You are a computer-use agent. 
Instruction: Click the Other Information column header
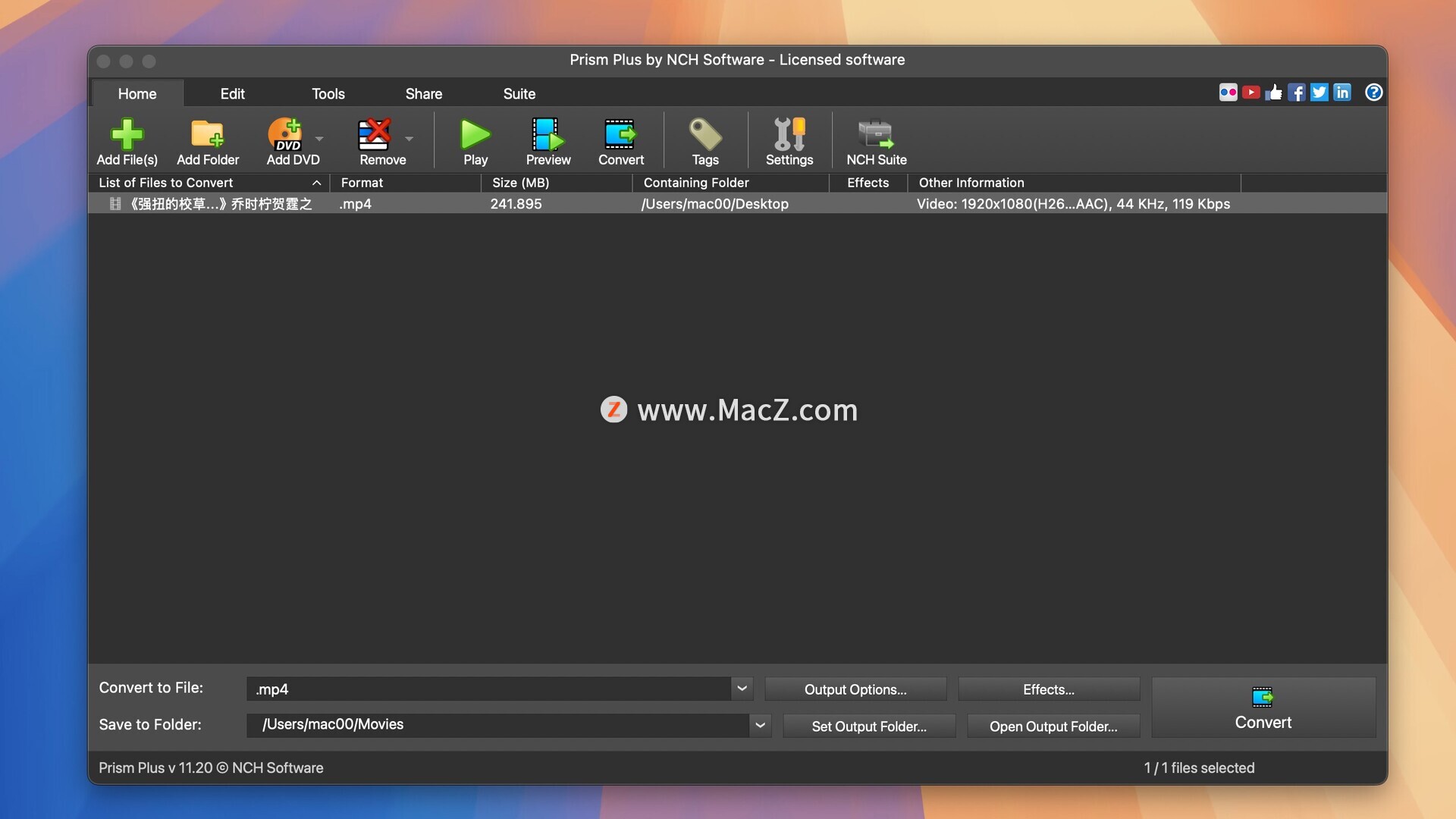[1075, 183]
